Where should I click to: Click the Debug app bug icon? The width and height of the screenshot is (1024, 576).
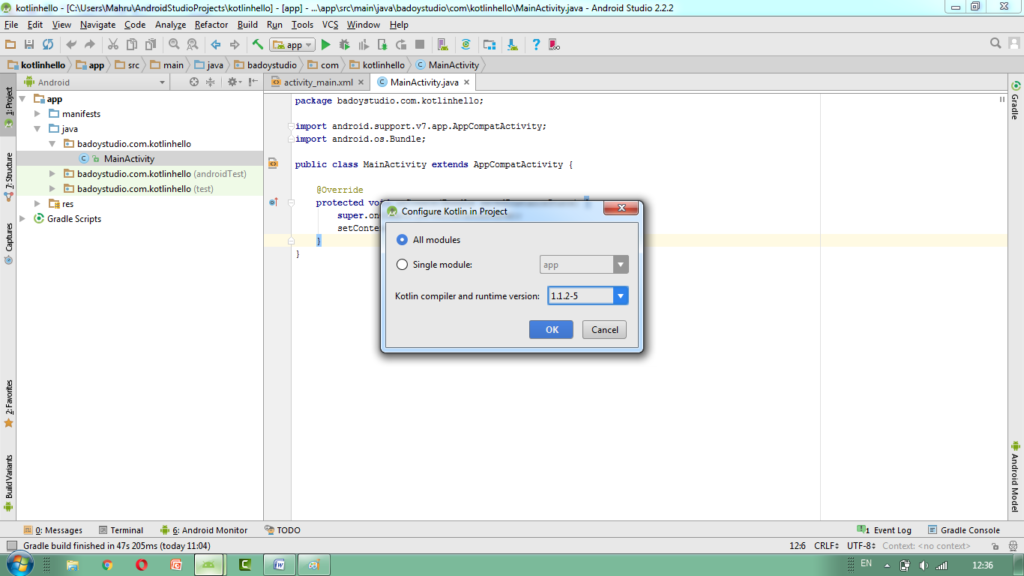pyautogui.click(x=344, y=44)
